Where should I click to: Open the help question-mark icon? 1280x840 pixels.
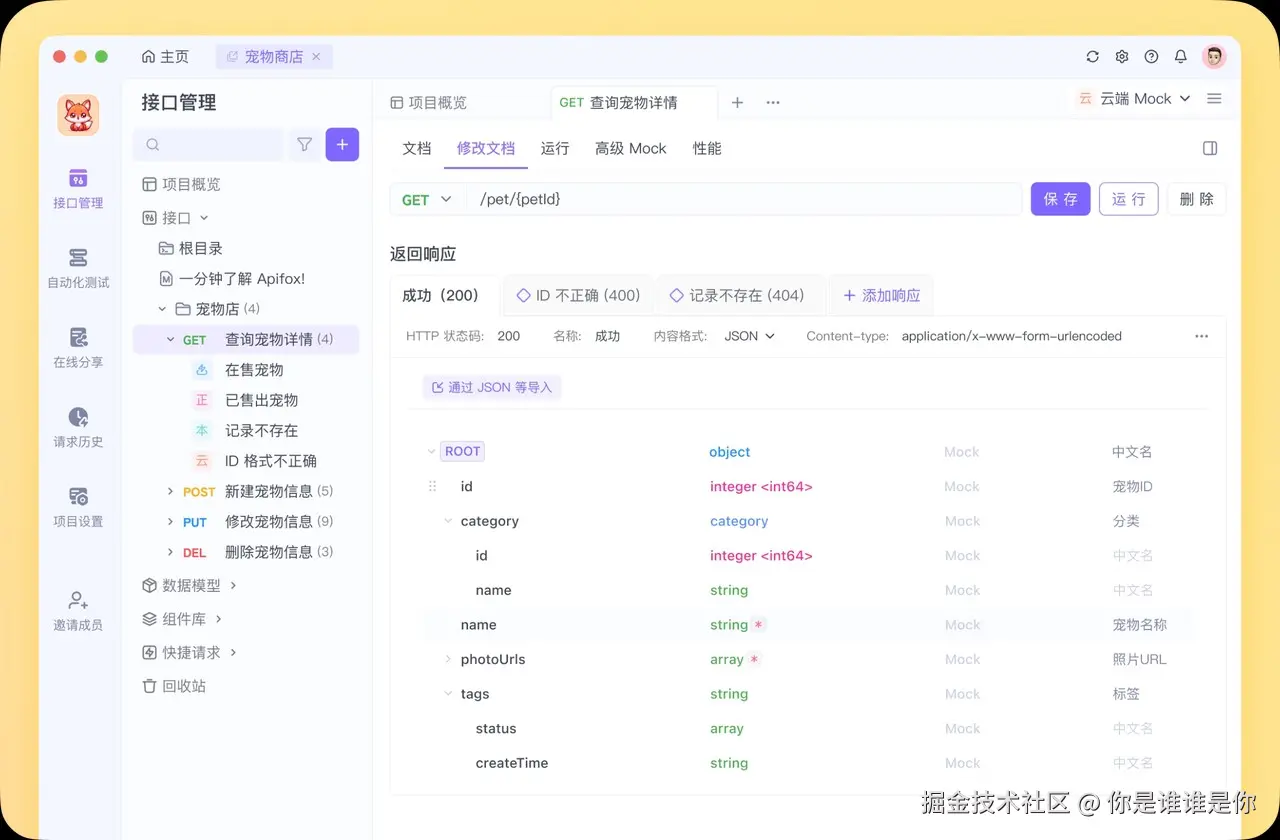coord(1151,56)
